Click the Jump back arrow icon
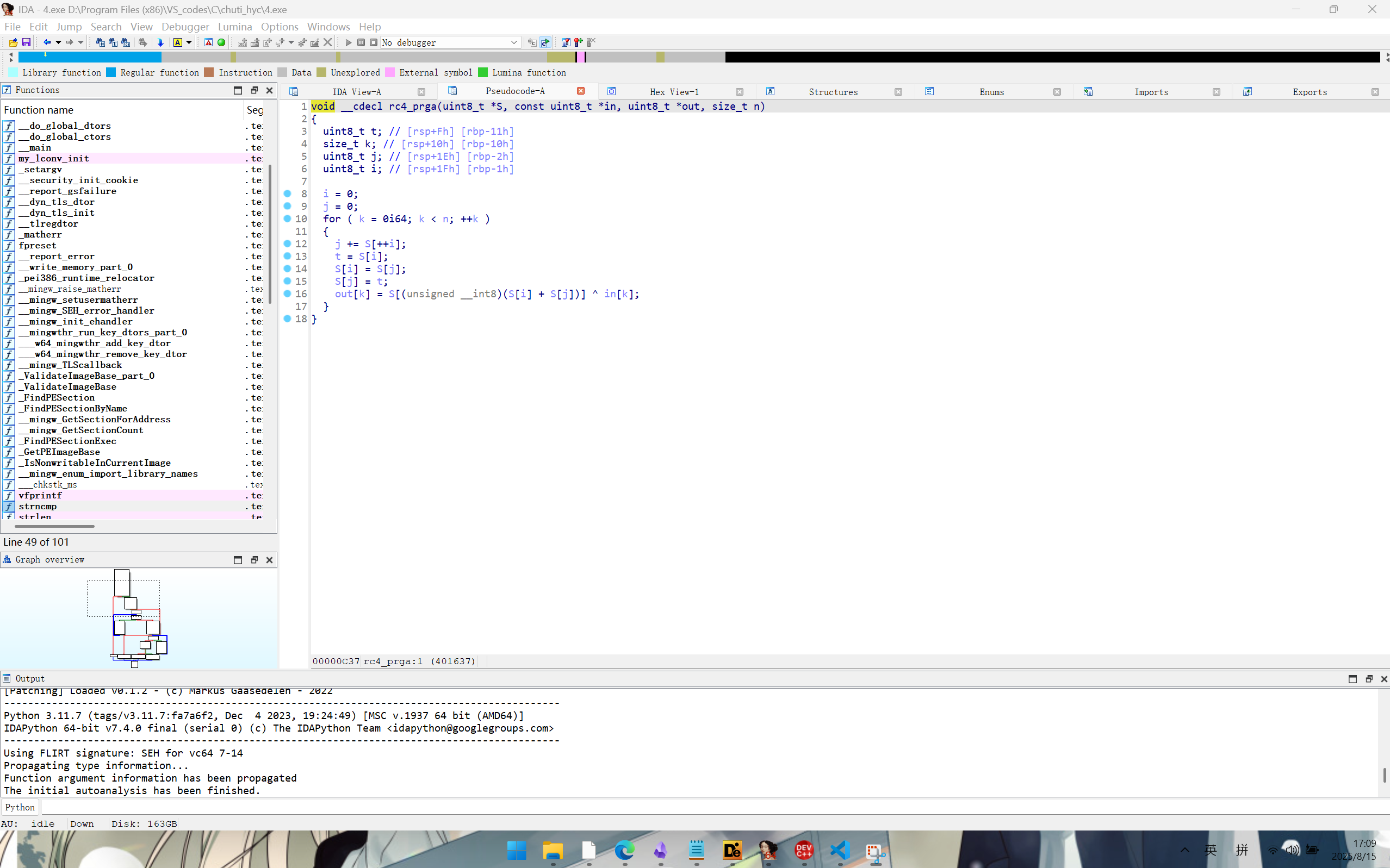 click(x=47, y=42)
